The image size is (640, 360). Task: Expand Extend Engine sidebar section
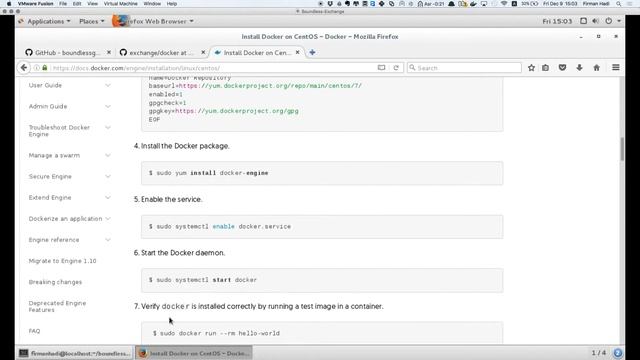pos(108,198)
